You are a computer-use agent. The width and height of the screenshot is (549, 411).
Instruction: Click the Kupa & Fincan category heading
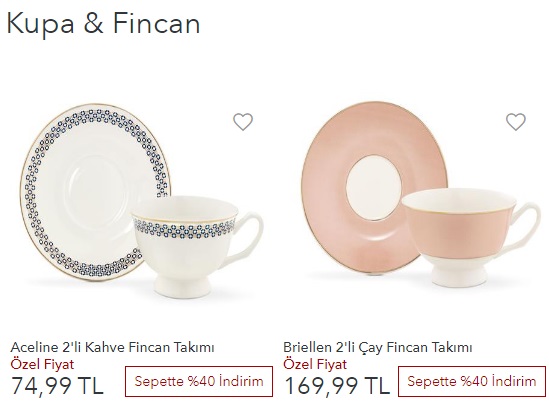(x=104, y=23)
